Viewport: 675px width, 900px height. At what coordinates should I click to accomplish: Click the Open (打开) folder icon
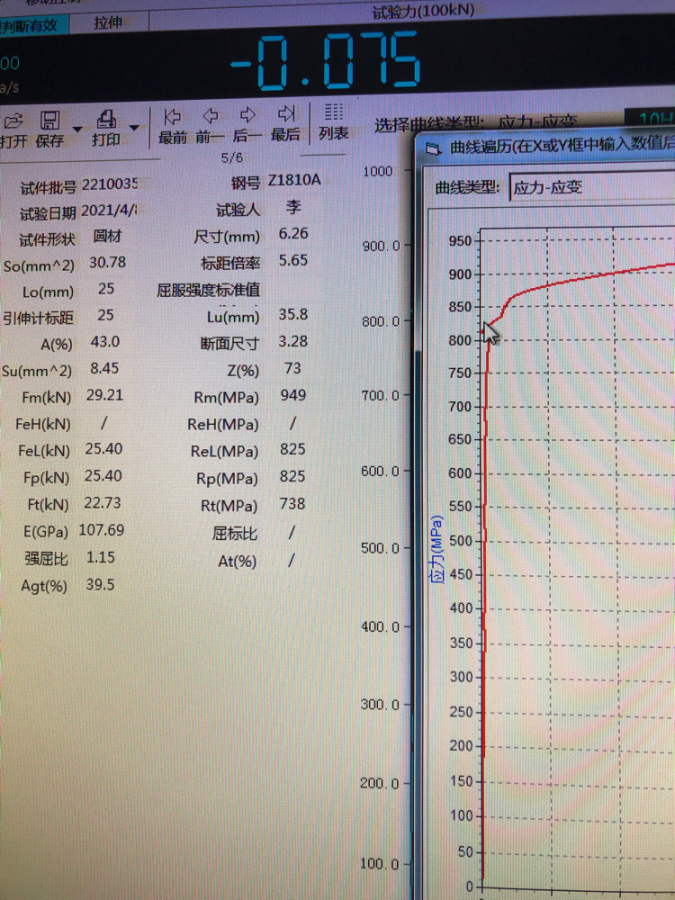[13, 121]
